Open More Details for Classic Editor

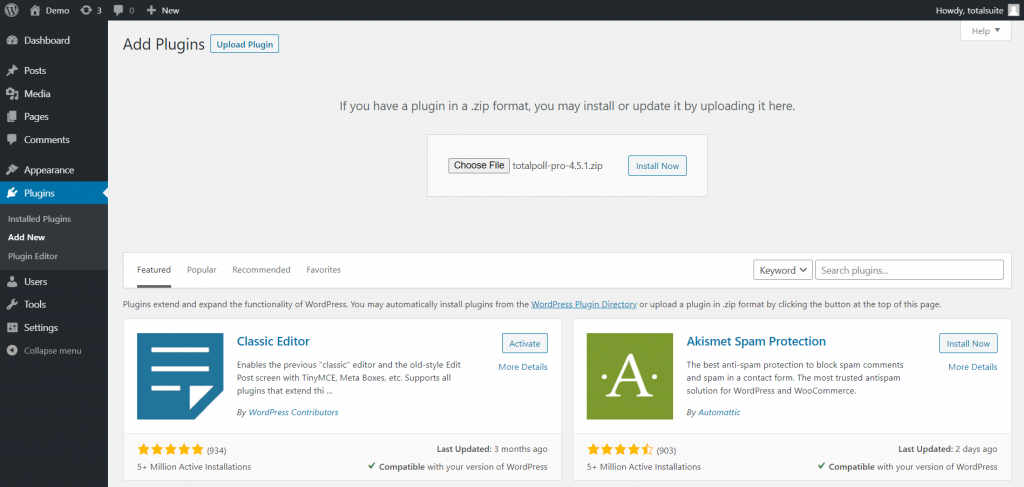pos(522,367)
